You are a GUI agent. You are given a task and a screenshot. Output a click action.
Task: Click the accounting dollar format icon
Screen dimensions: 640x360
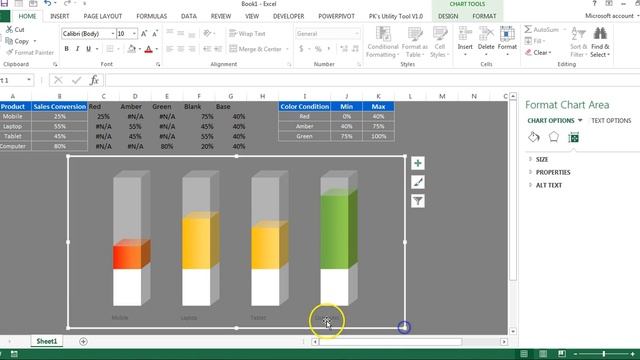[x=301, y=49]
